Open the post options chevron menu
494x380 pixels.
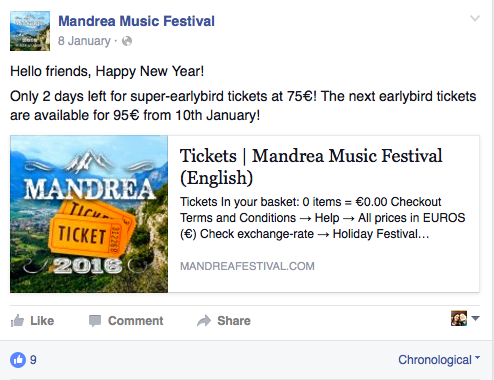pyautogui.click(x=475, y=18)
